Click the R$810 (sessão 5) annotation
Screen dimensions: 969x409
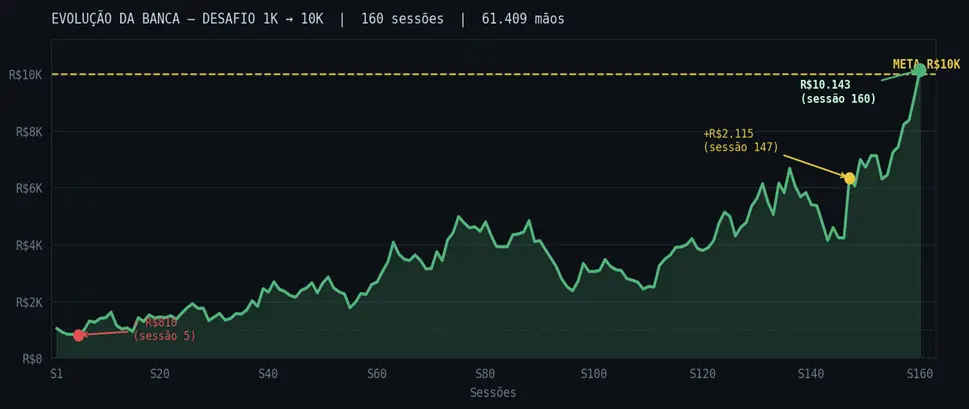pyautogui.click(x=165, y=329)
